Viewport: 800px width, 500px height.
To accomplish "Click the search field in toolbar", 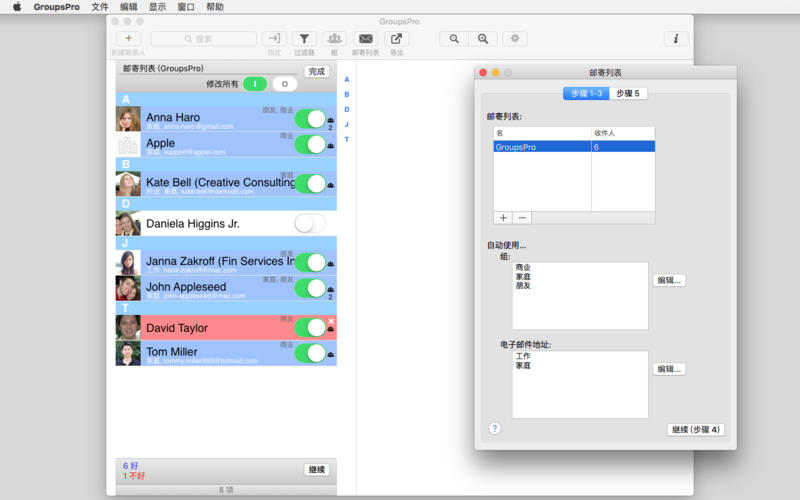I will point(204,38).
